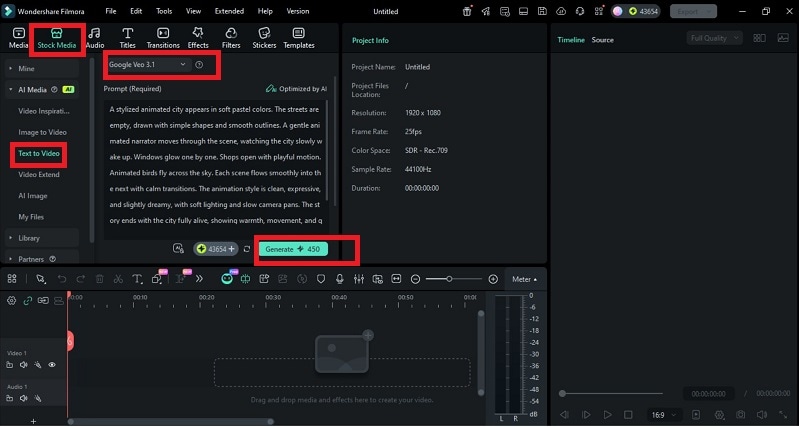Expand the Partners section

coord(42,259)
